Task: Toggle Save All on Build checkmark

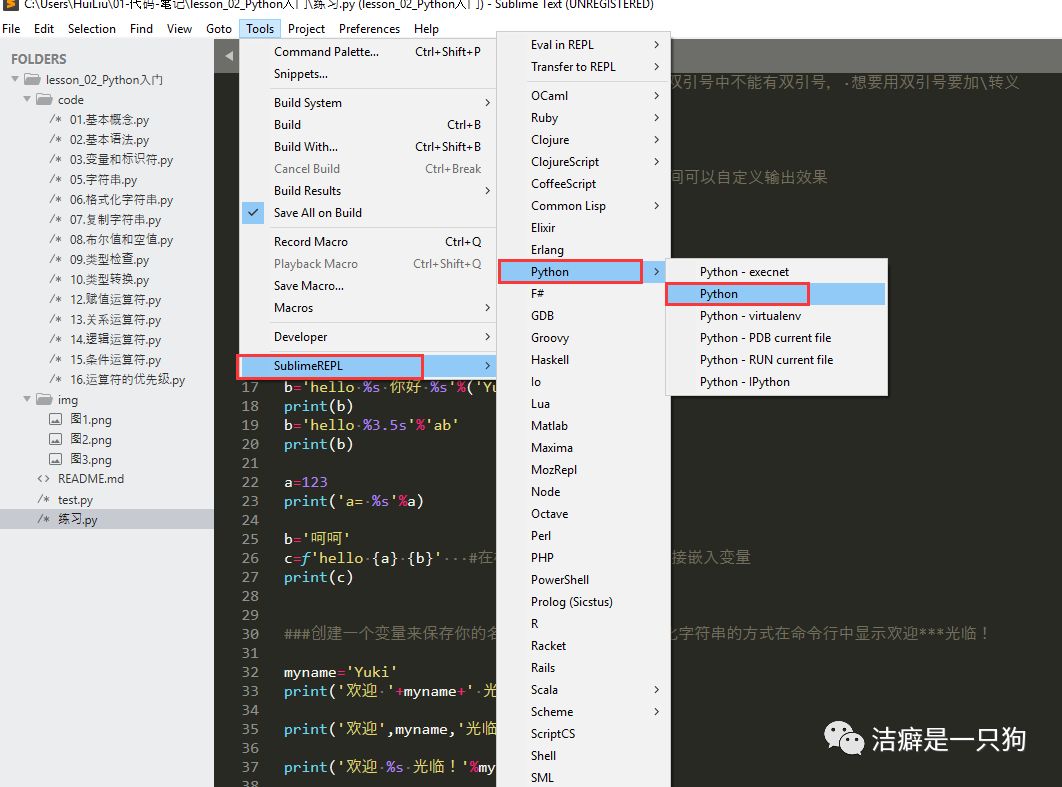Action: 253,213
